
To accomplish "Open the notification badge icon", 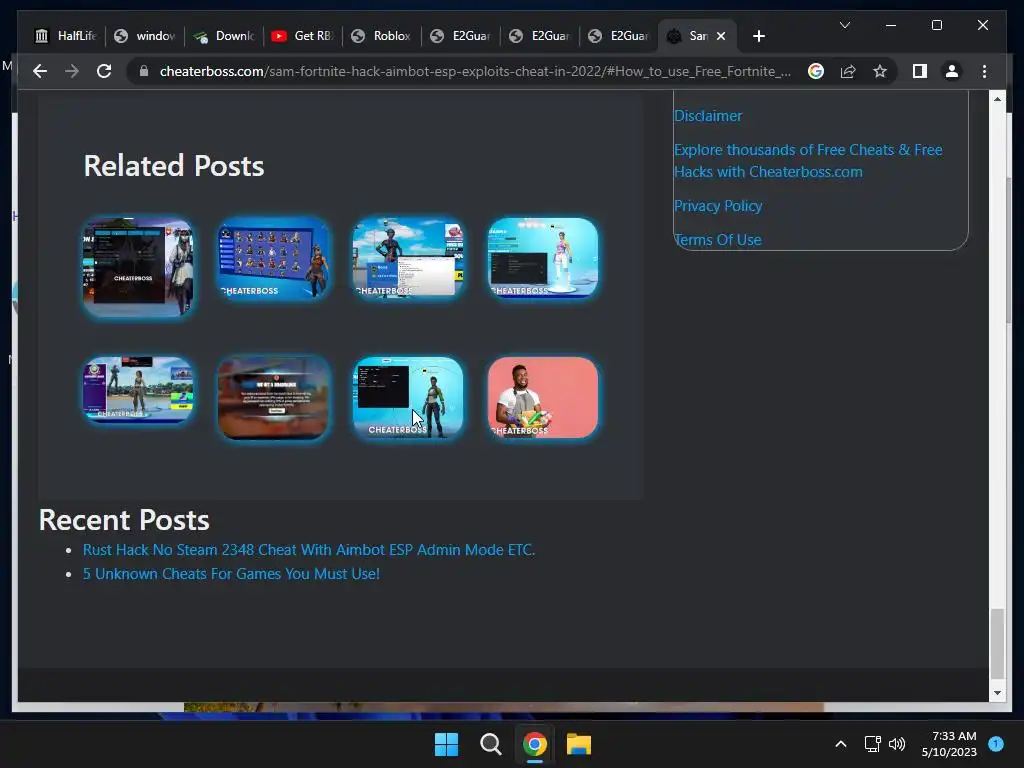I will [996, 744].
